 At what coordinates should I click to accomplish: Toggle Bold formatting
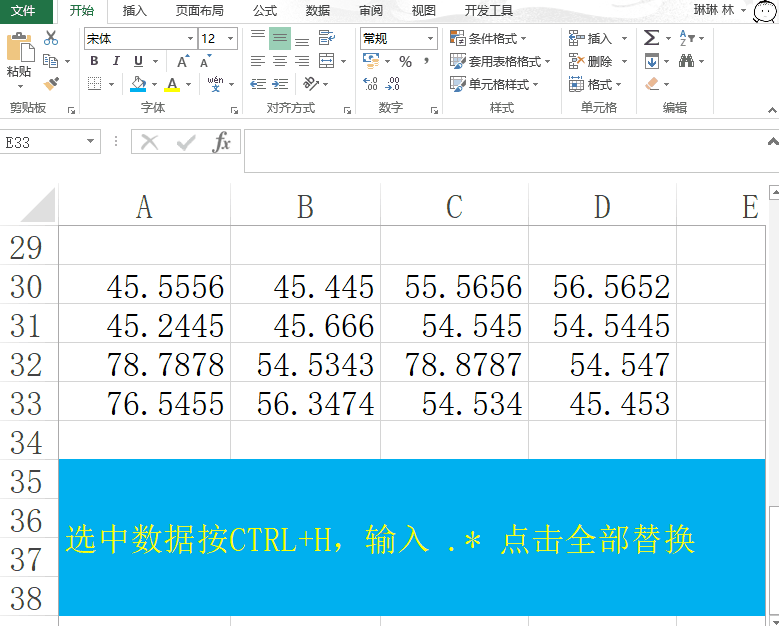(x=94, y=61)
